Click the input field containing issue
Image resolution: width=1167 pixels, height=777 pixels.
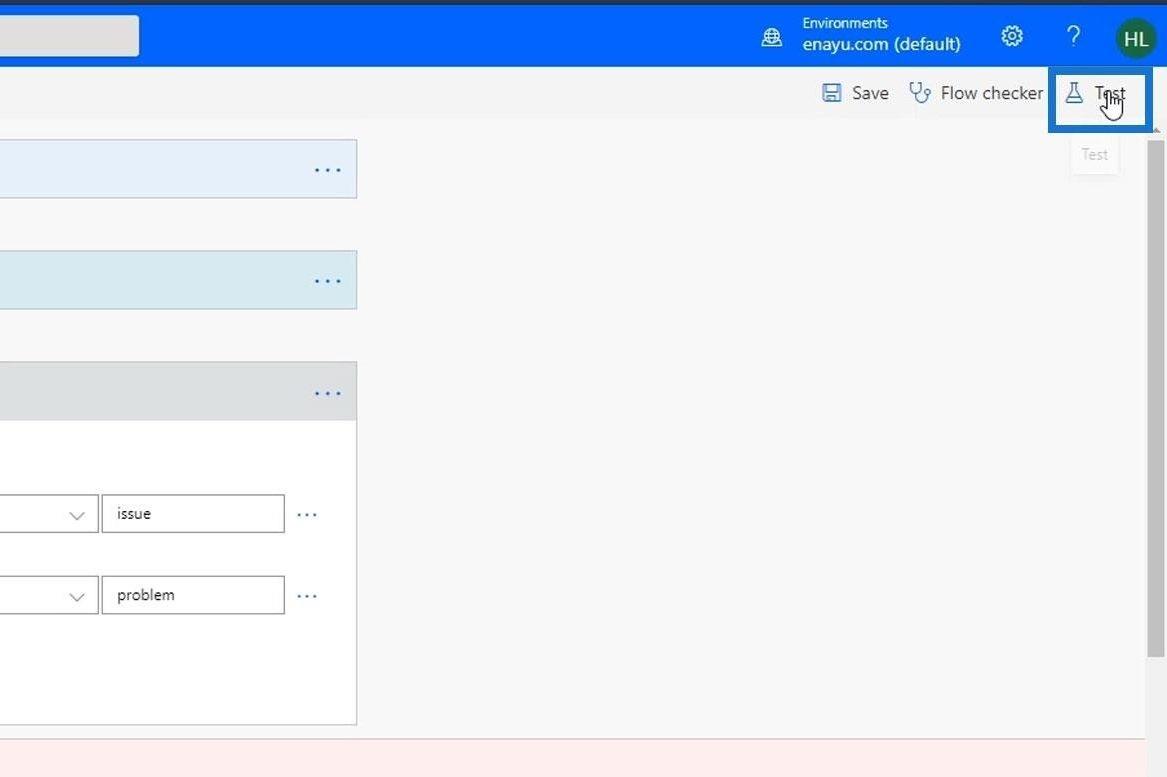pos(193,514)
